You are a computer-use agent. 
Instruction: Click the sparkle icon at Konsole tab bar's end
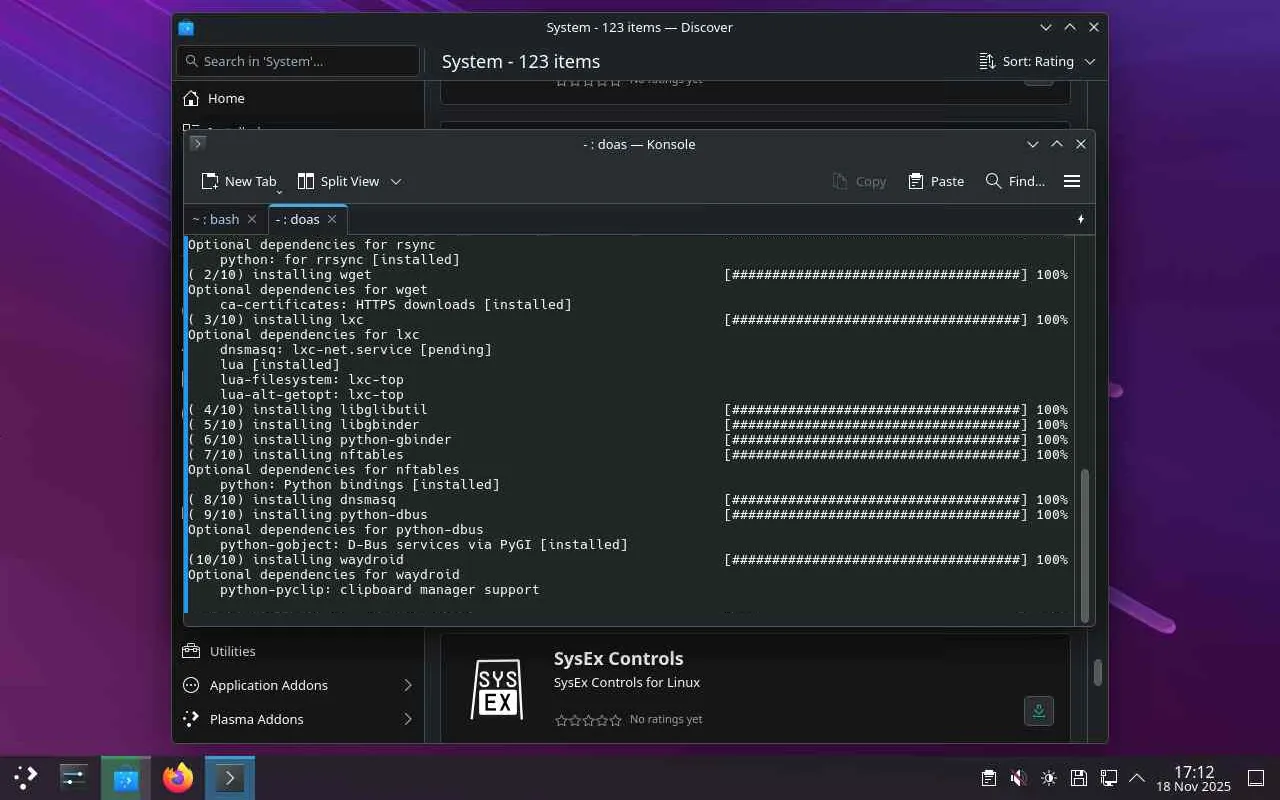[x=1081, y=219]
